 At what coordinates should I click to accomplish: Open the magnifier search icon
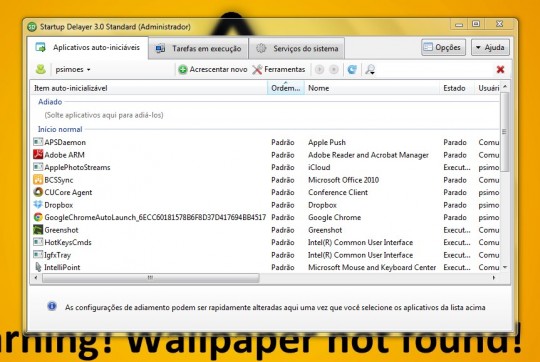(370, 70)
